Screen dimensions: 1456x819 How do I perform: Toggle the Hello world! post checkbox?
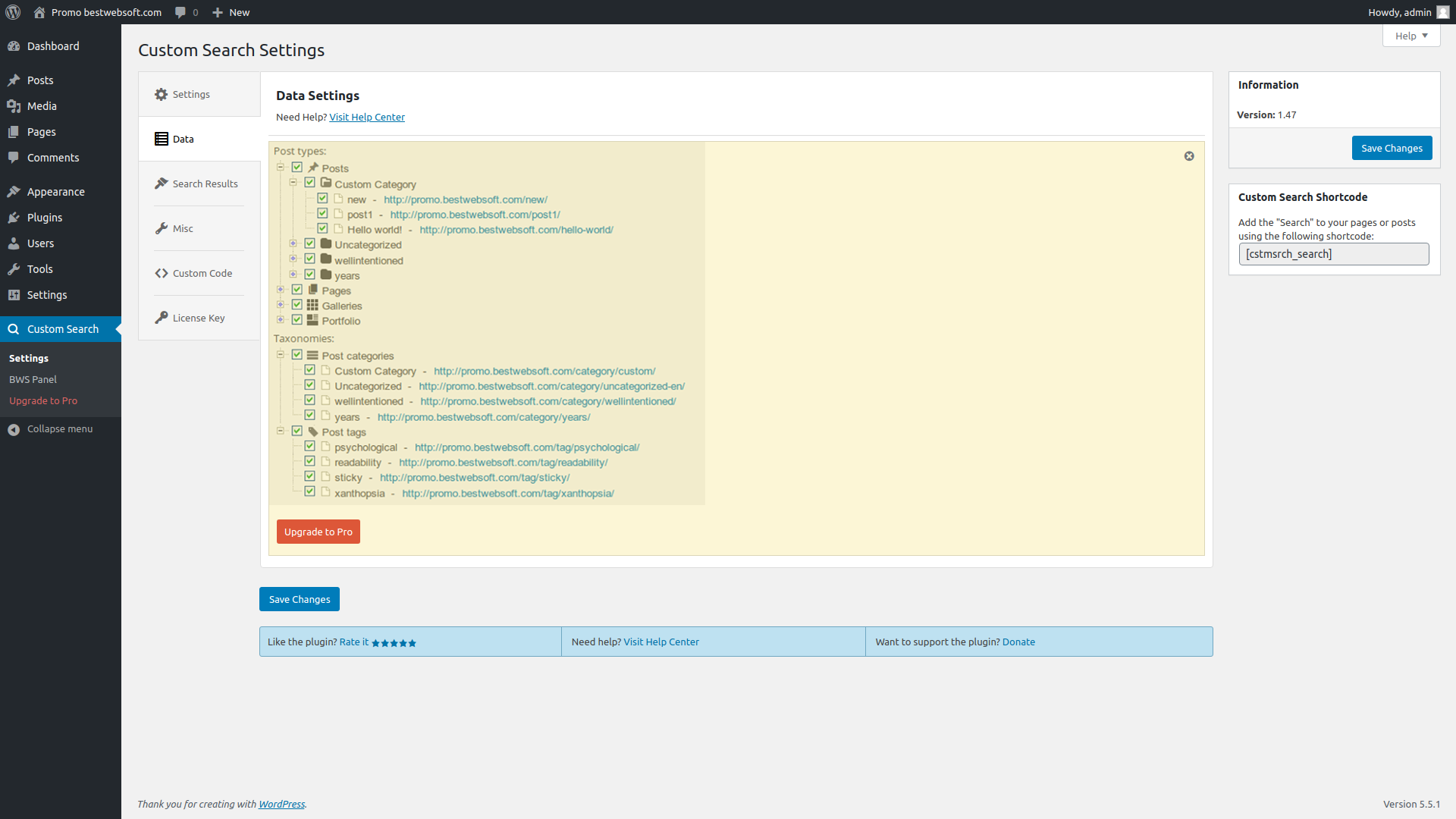coord(323,228)
